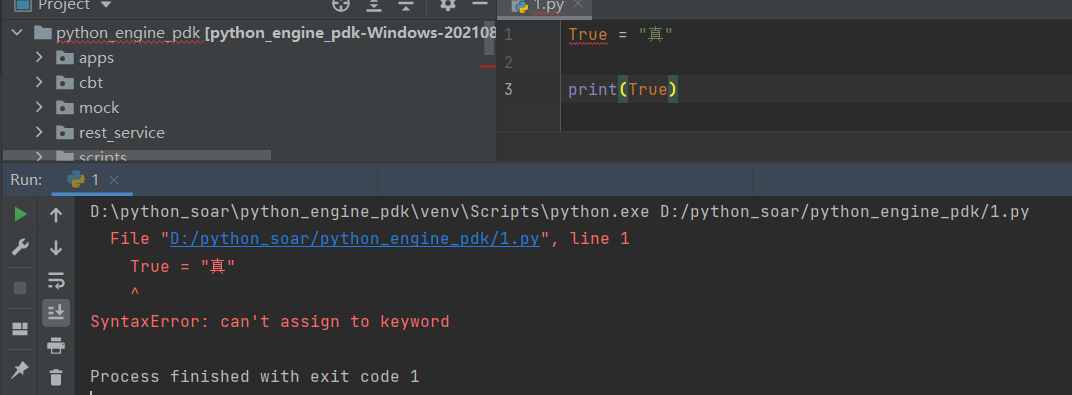1072x395 pixels.
Task: Click line number 1 in editor gutter
Action: pyautogui.click(x=508, y=34)
